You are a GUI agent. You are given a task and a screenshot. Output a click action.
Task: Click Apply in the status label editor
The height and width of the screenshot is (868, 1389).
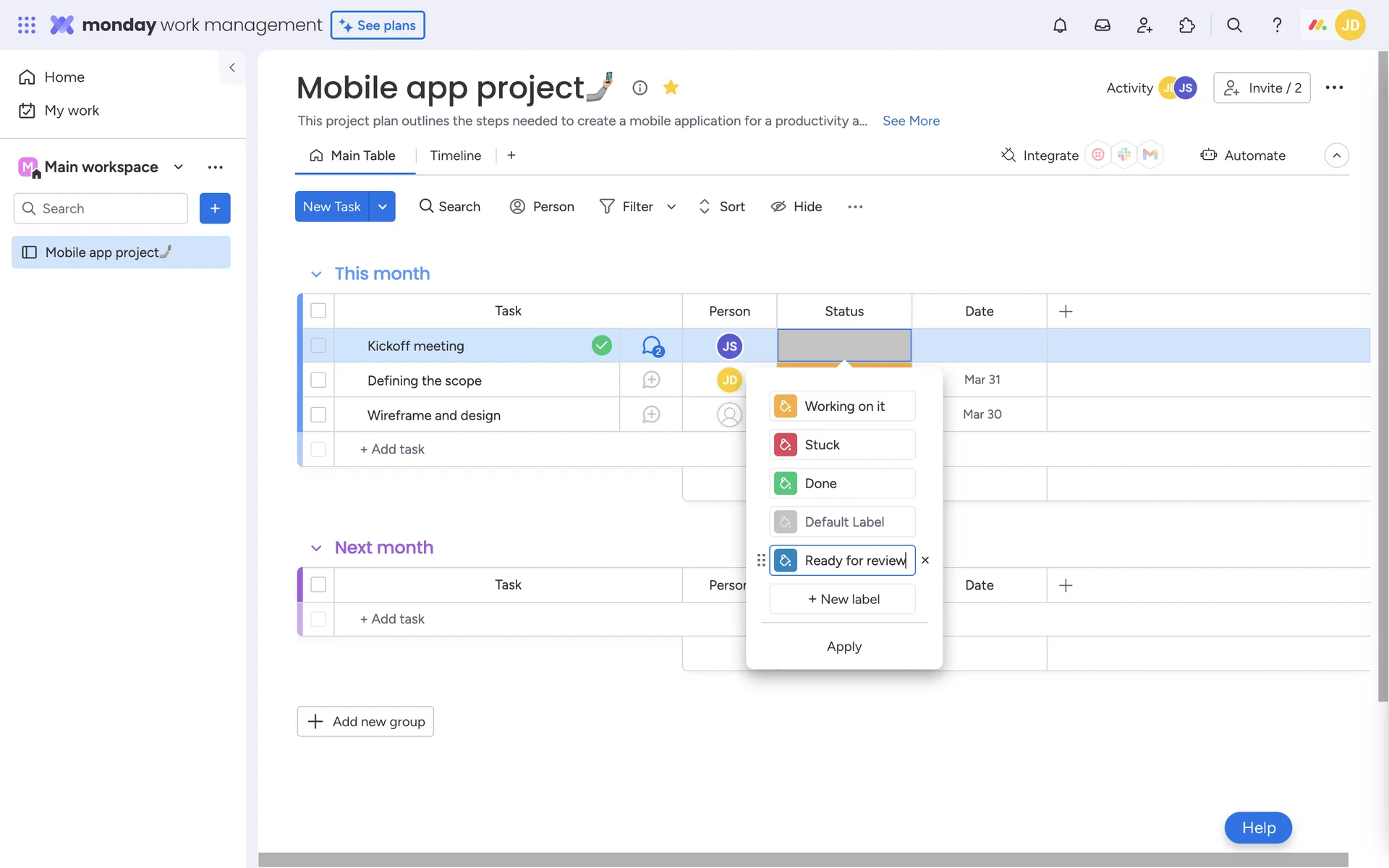click(x=844, y=646)
